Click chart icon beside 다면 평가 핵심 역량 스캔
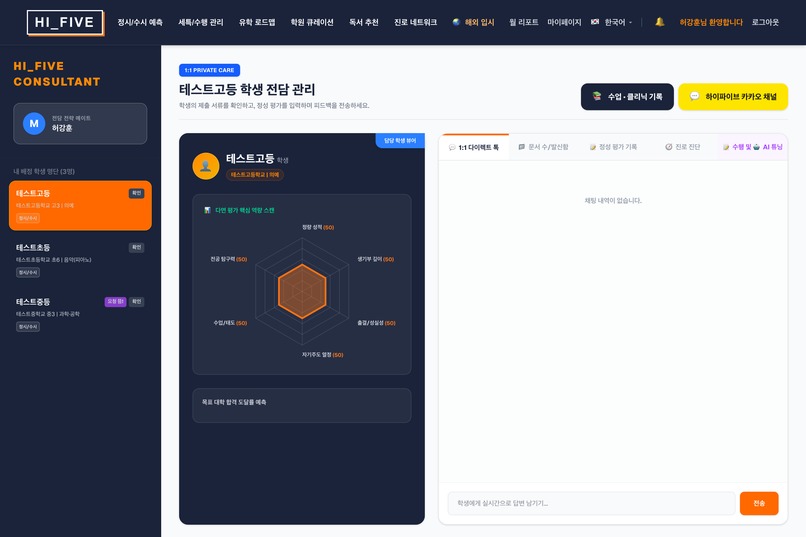This screenshot has width=806, height=537. coord(207,210)
